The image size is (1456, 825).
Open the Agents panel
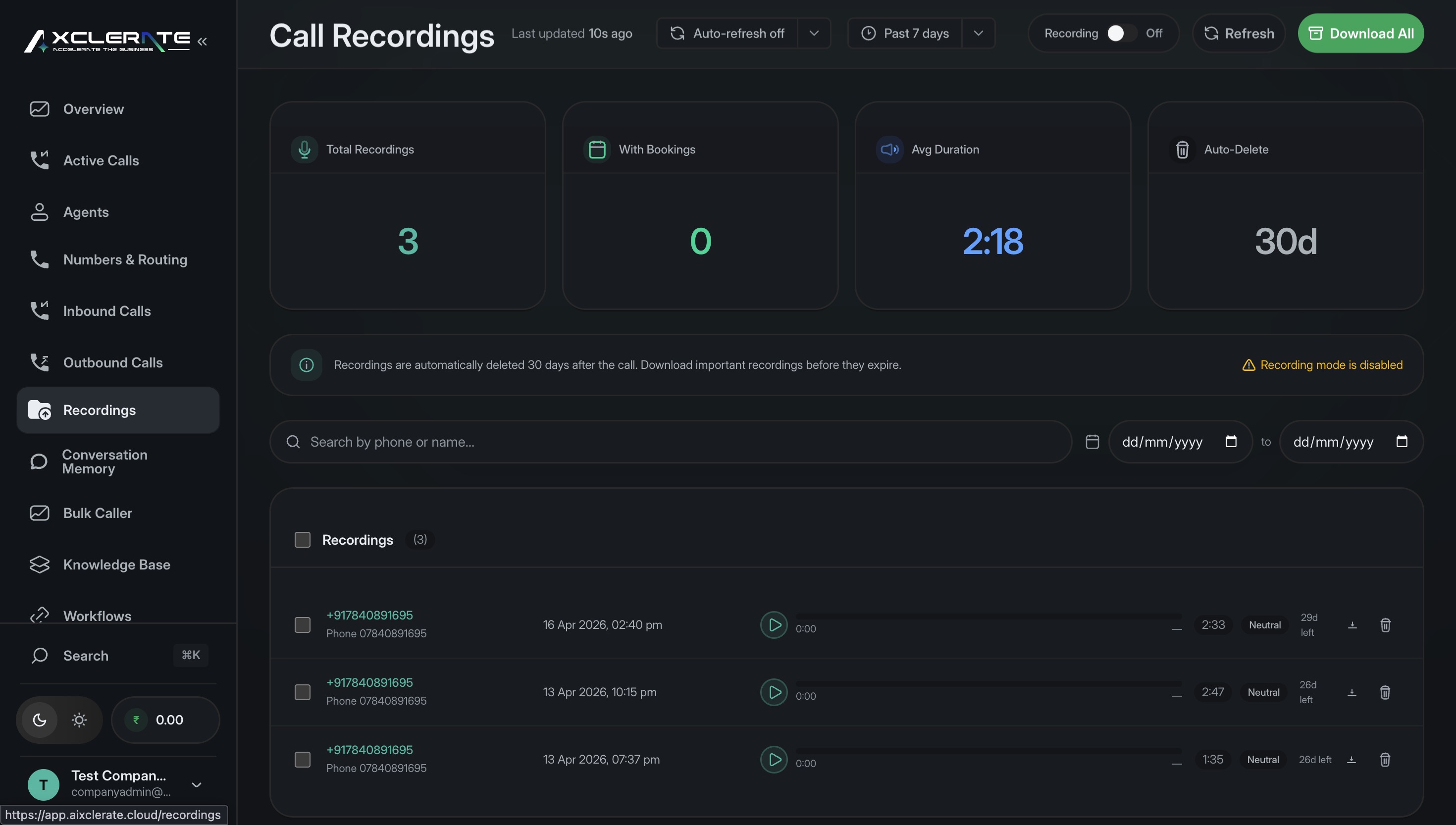pyautogui.click(x=86, y=212)
